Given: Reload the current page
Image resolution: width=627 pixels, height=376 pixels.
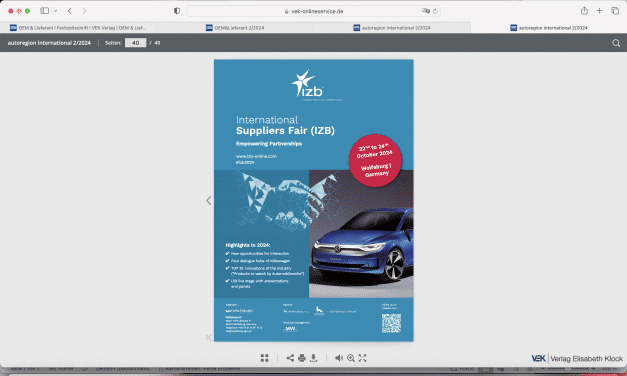Looking at the screenshot, I should click(435, 11).
